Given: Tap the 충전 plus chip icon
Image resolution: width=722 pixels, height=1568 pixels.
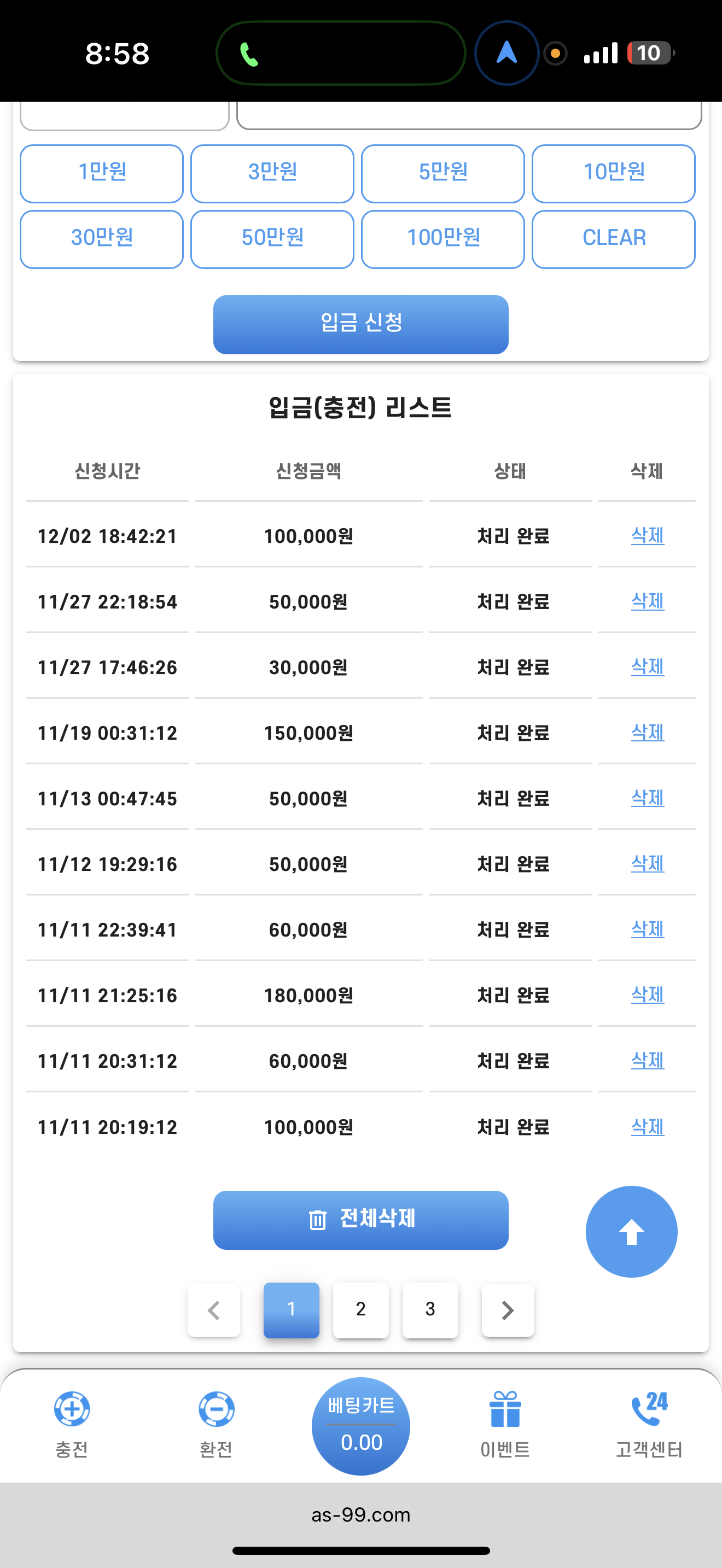Looking at the screenshot, I should [72, 1408].
